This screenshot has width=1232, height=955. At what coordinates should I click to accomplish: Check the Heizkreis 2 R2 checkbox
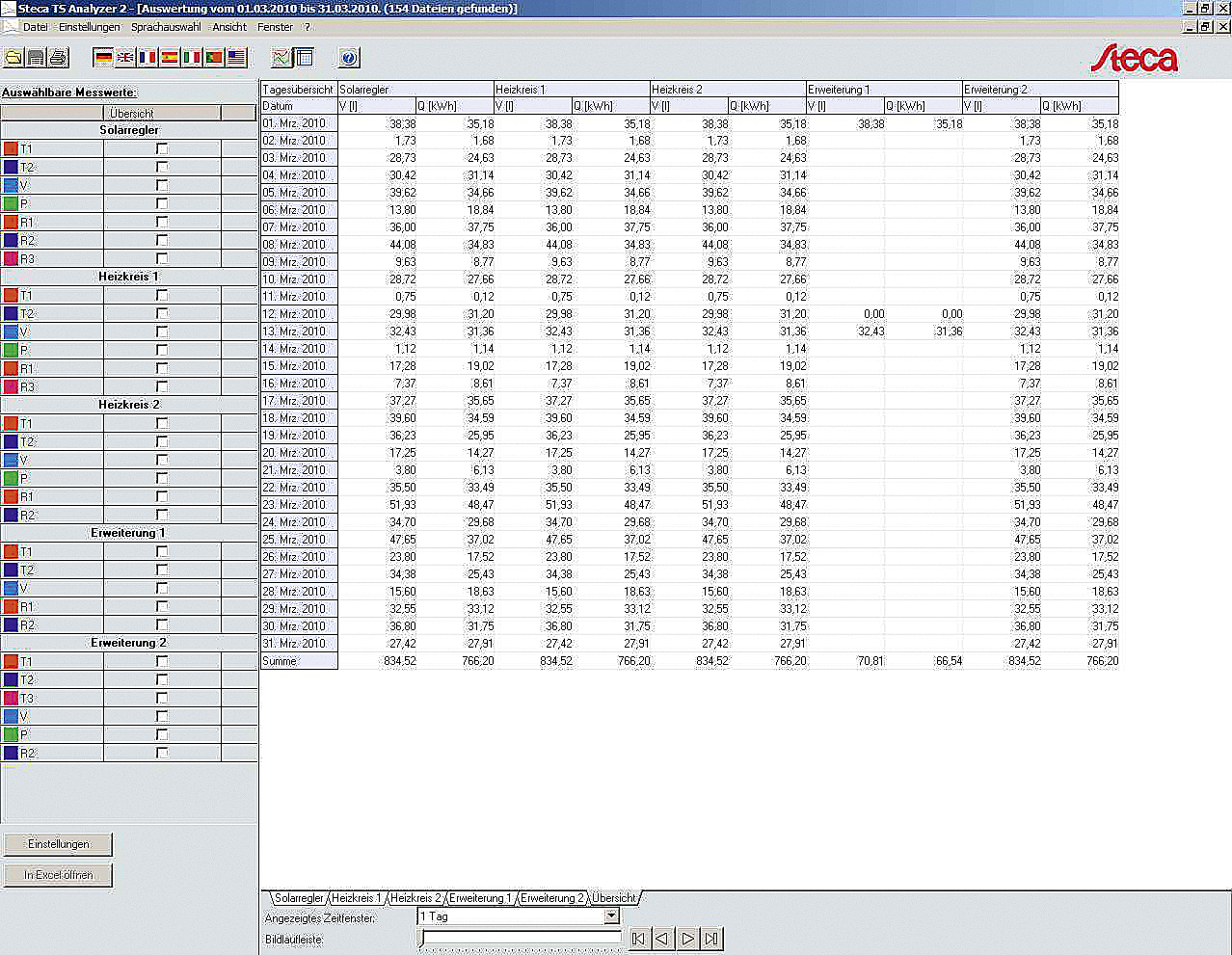(x=162, y=515)
